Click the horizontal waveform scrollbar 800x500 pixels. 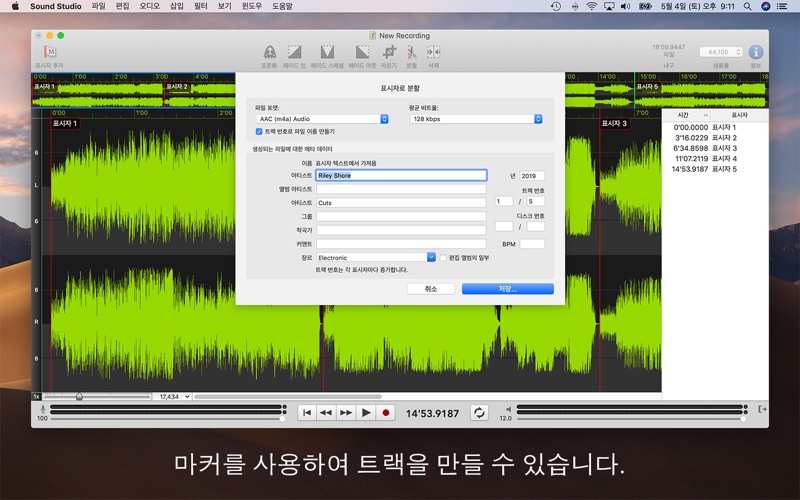(x=288, y=396)
